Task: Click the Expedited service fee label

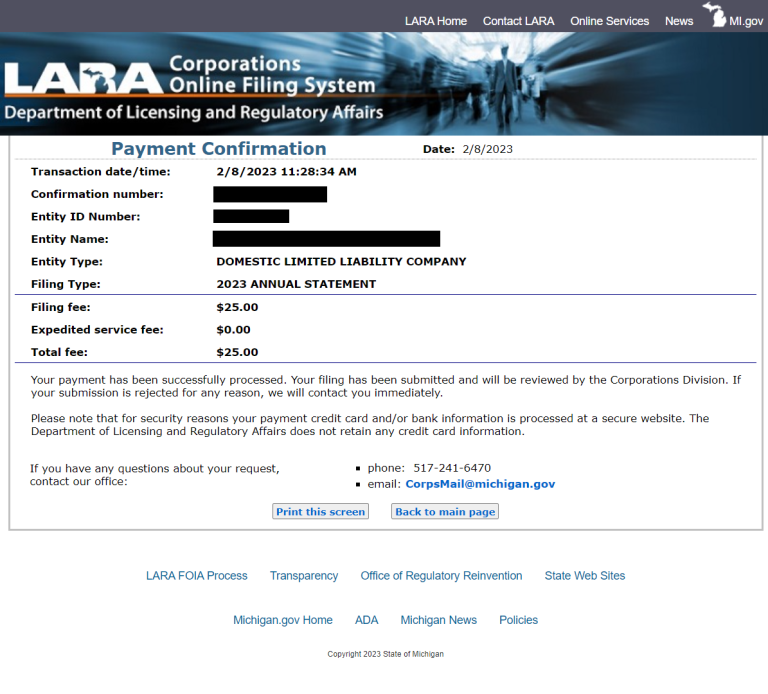Action: pyautogui.click(x=97, y=330)
